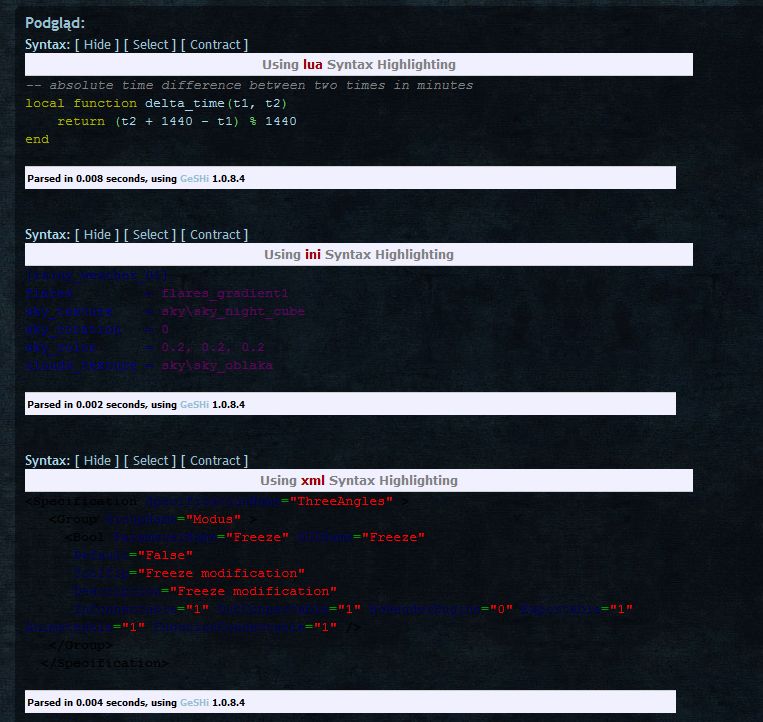Hide the lua code block
This screenshot has height=722, width=763.
click(97, 44)
